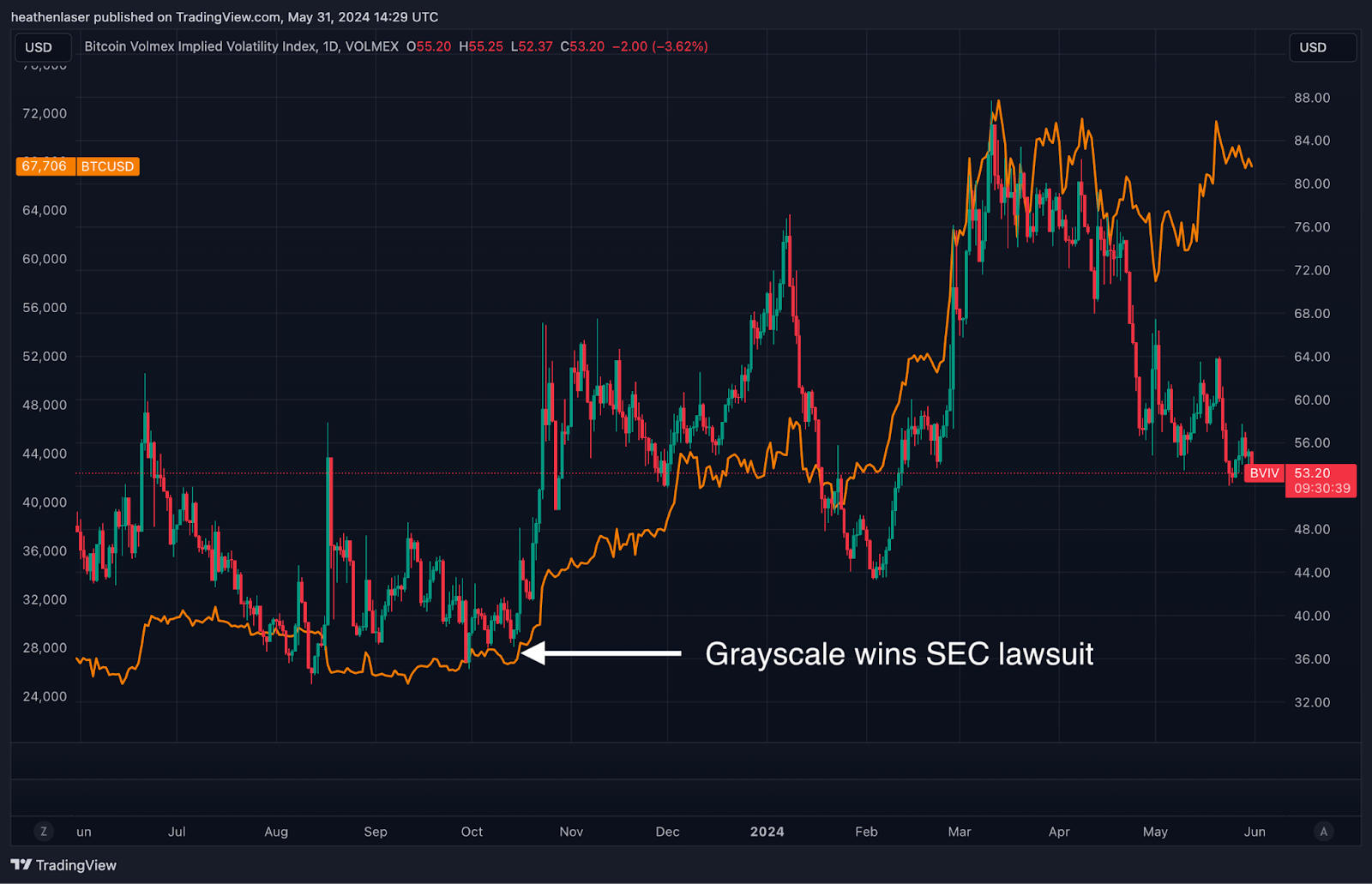Screen dimensions: 1372x884
Task: Click the 60.00 right scale label
Action: 1312,400
